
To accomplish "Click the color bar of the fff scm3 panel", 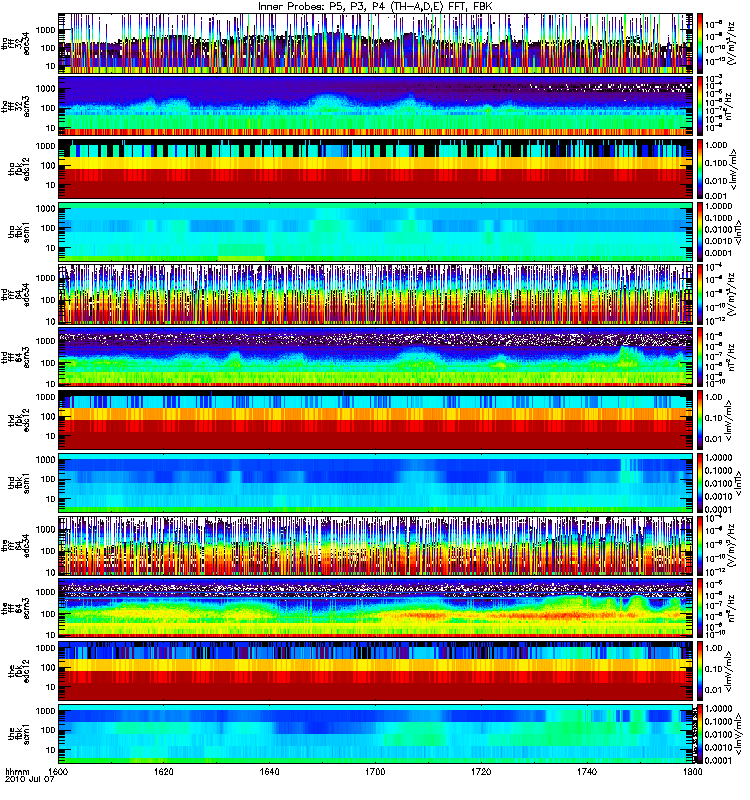I will point(700,608).
